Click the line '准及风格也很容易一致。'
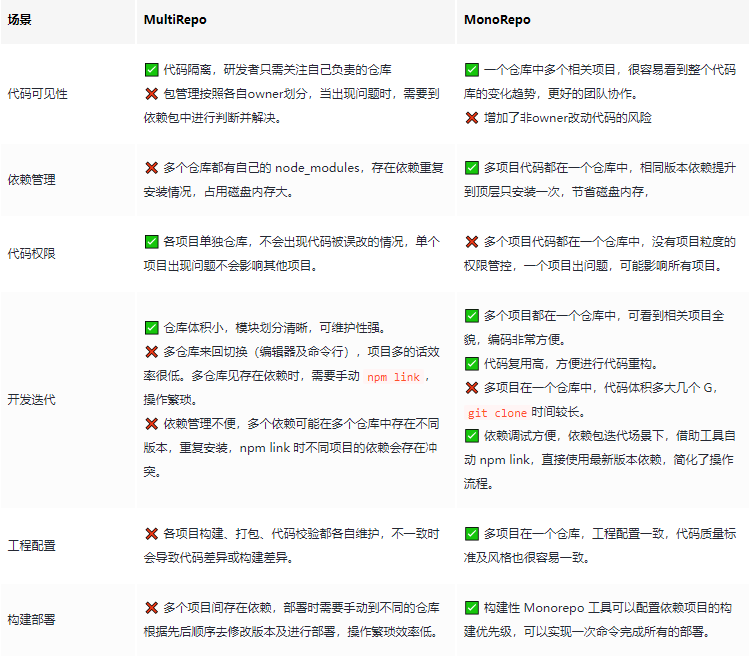Viewport: 749px width, 657px height. tap(527, 558)
